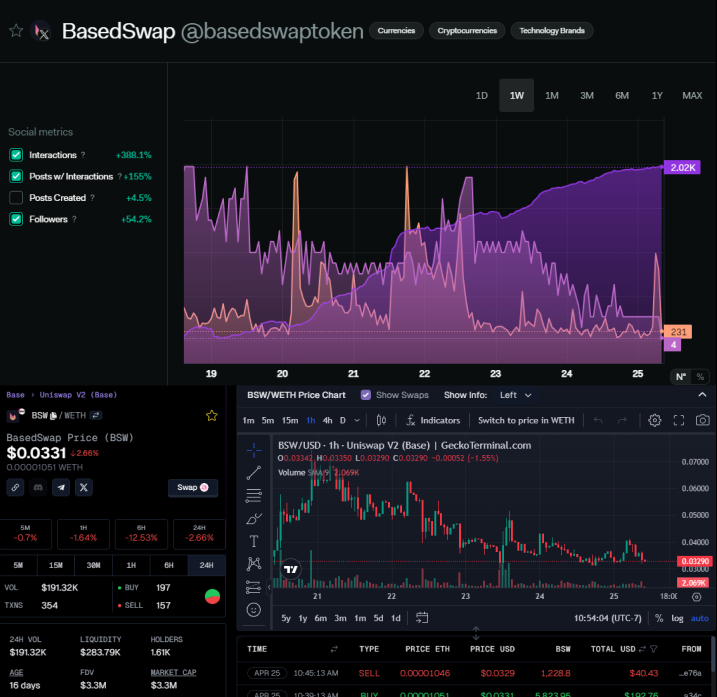Click the BasedSwap profile logo
The width and height of the screenshot is (717, 697).
[41, 31]
